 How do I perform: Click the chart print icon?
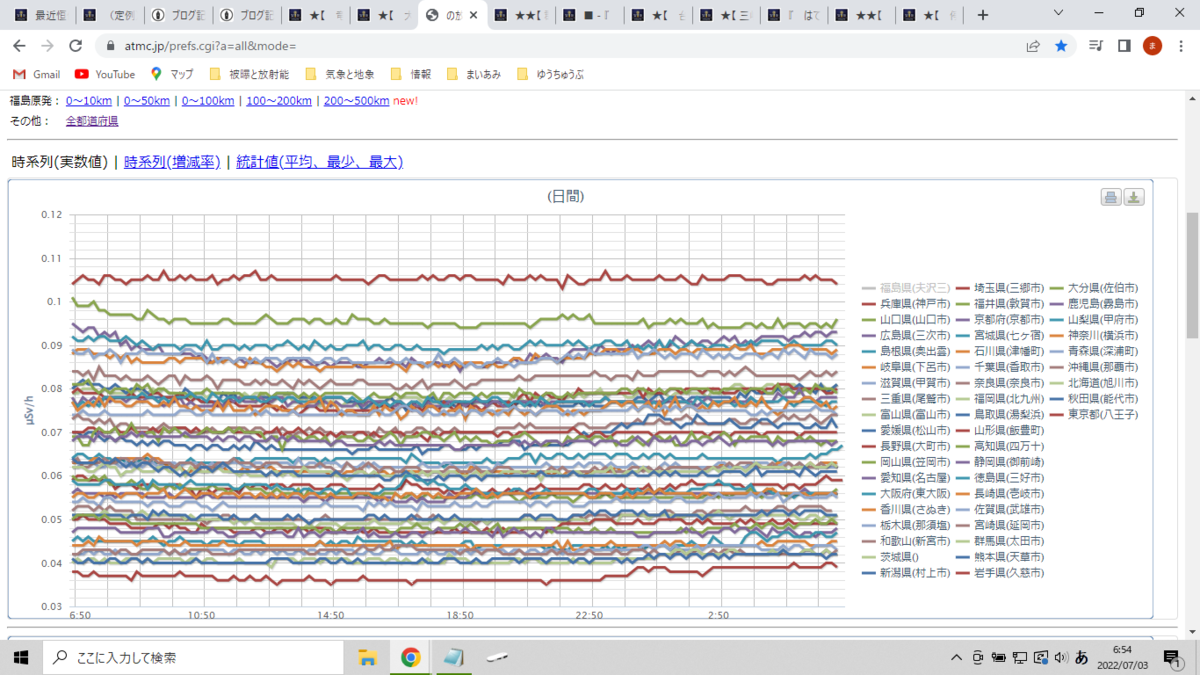(x=1111, y=197)
